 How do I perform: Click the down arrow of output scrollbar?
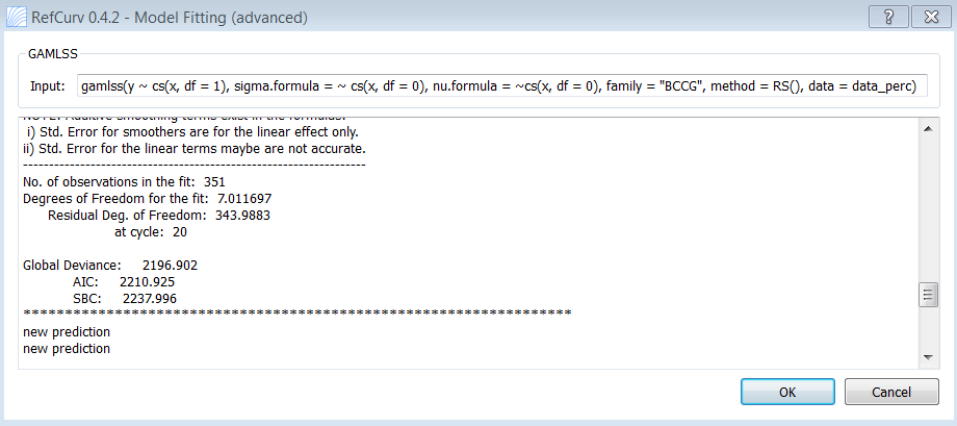click(928, 358)
